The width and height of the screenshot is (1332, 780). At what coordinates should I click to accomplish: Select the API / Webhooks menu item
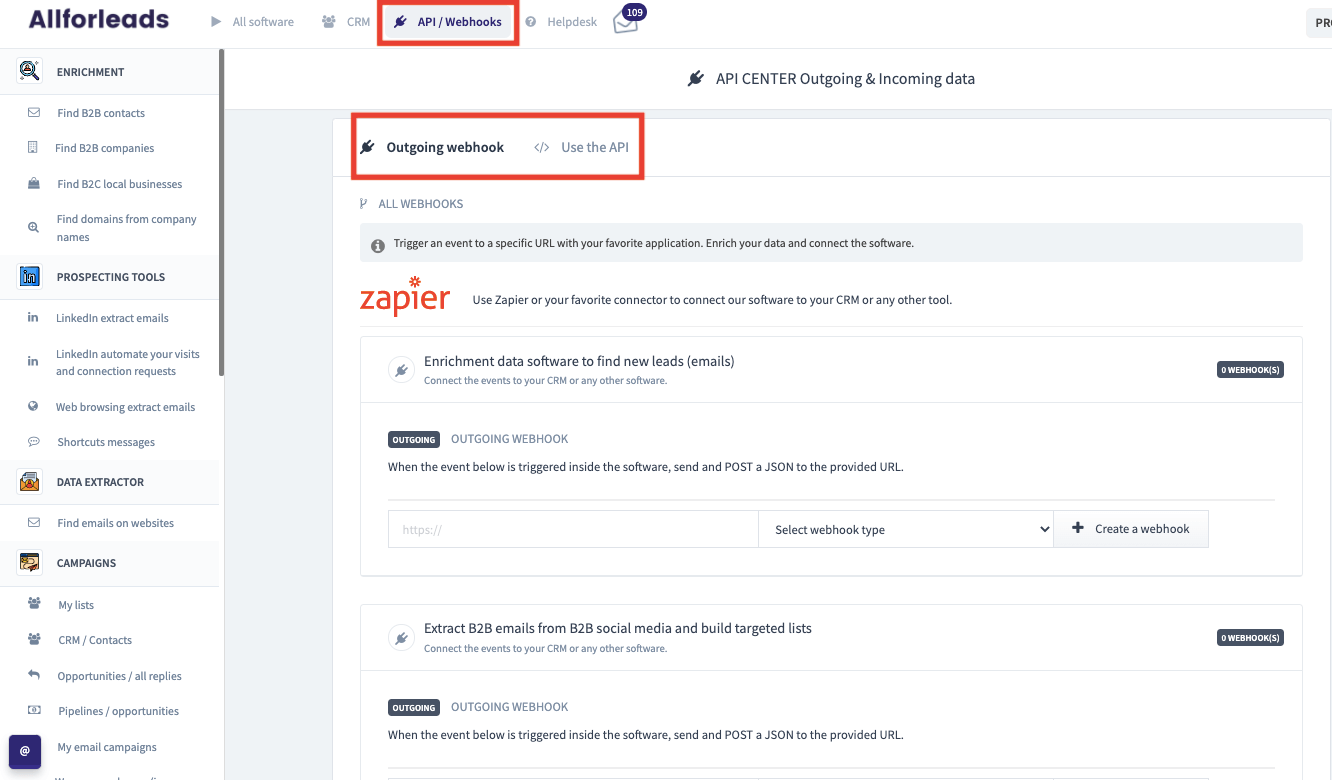click(x=448, y=22)
